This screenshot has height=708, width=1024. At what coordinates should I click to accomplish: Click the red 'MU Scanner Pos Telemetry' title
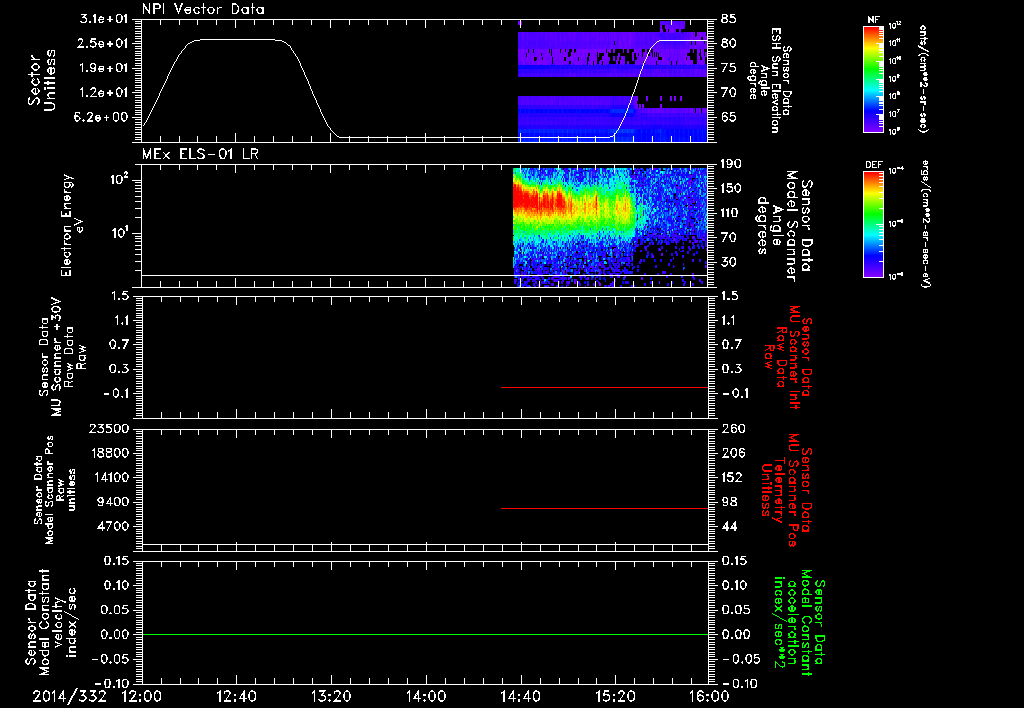788,490
